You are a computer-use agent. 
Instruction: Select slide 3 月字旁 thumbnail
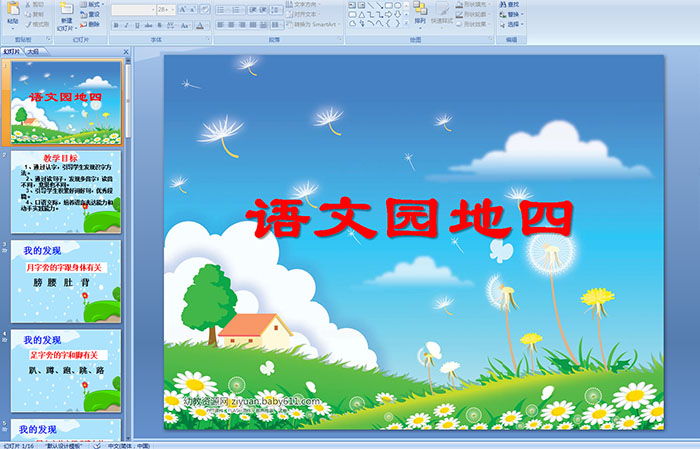[x=66, y=281]
